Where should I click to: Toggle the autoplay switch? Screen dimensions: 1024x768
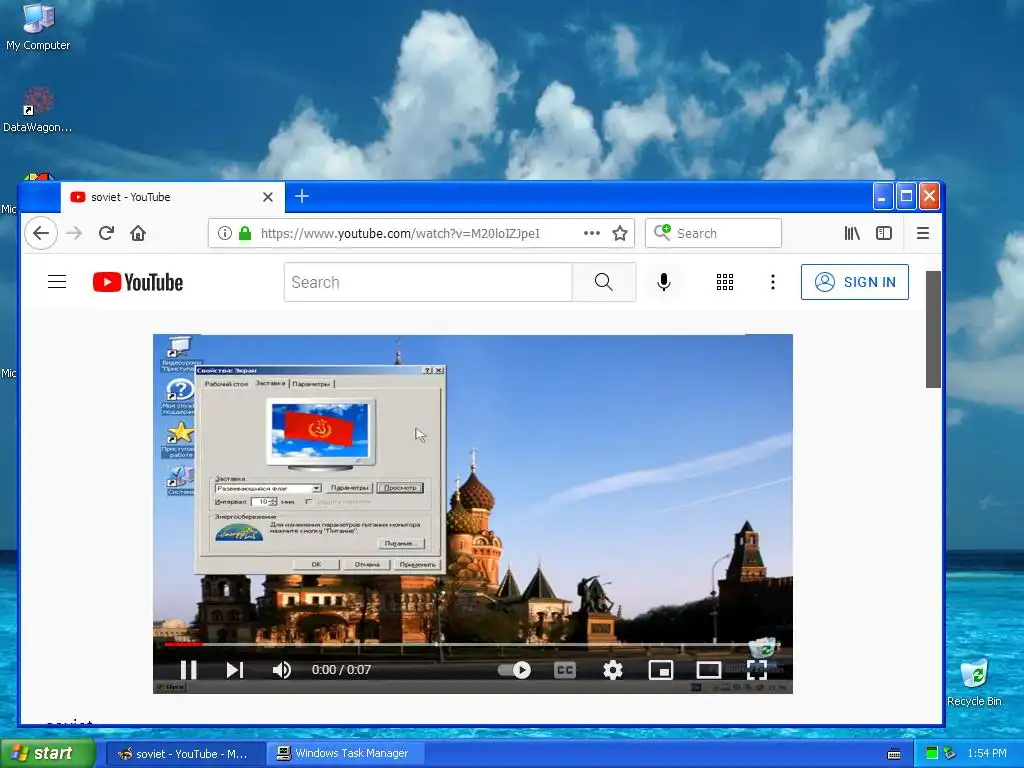[515, 670]
